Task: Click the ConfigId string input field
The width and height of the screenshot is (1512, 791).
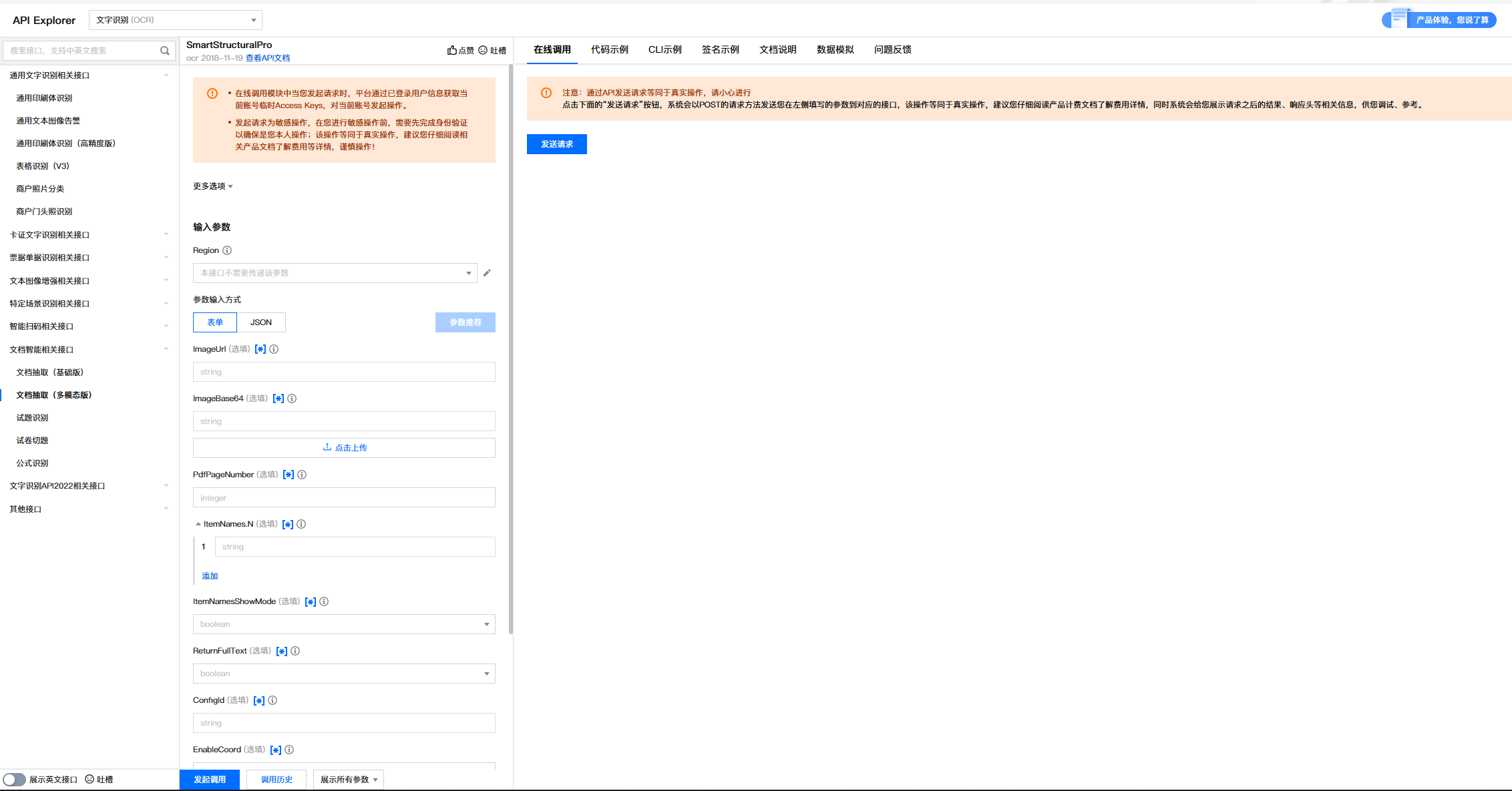Action: click(344, 723)
